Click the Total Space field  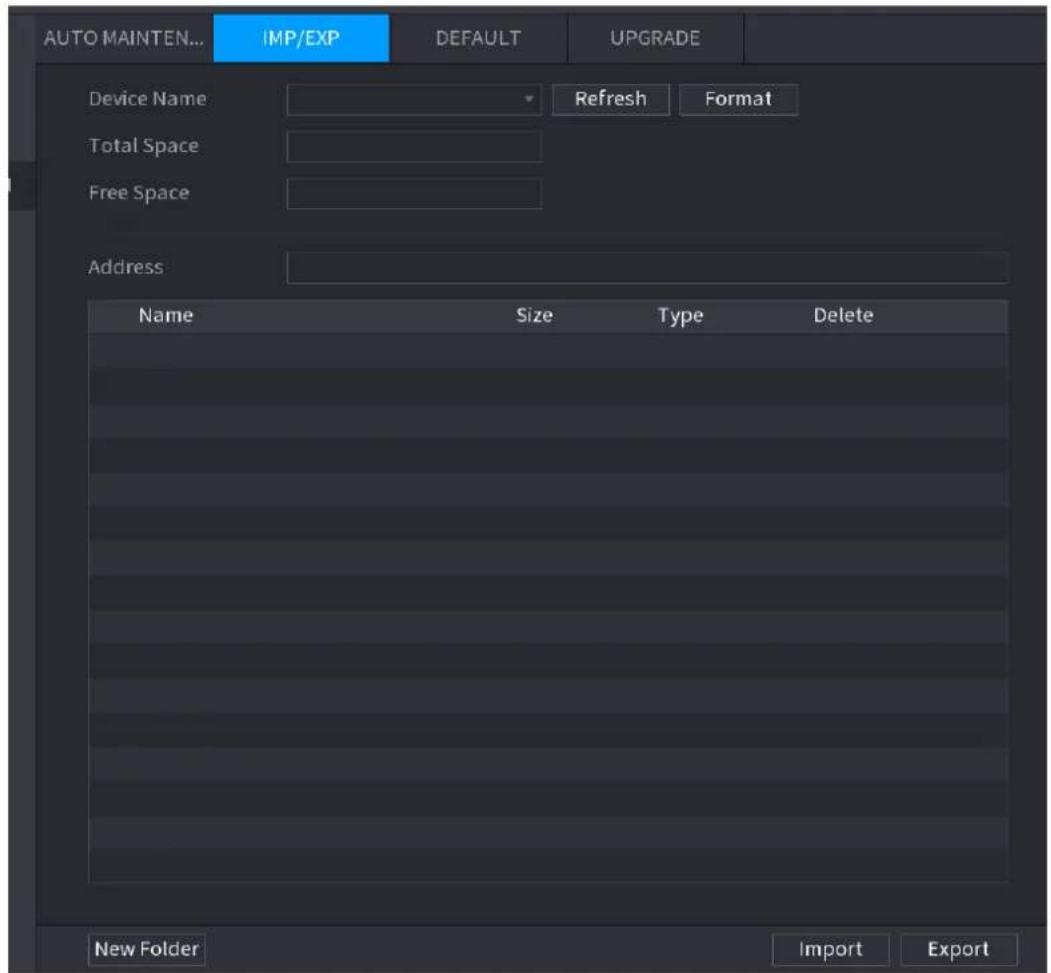(x=414, y=147)
